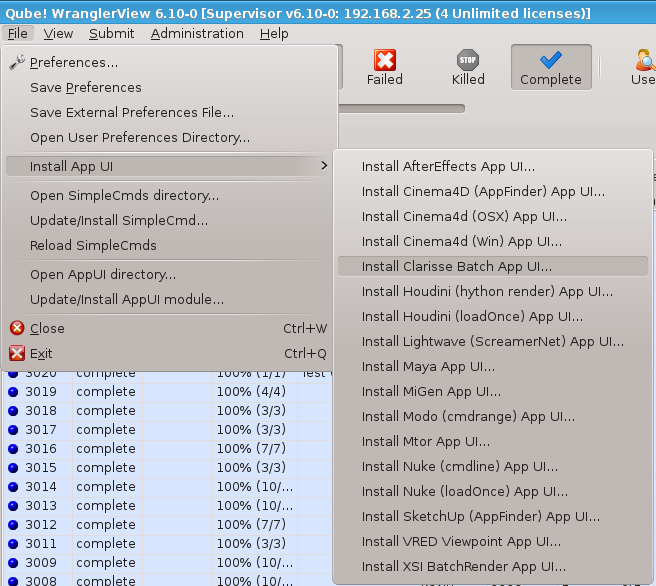Image resolution: width=656 pixels, height=586 pixels.
Task: Click the Failed filter icon
Action: [x=384, y=60]
